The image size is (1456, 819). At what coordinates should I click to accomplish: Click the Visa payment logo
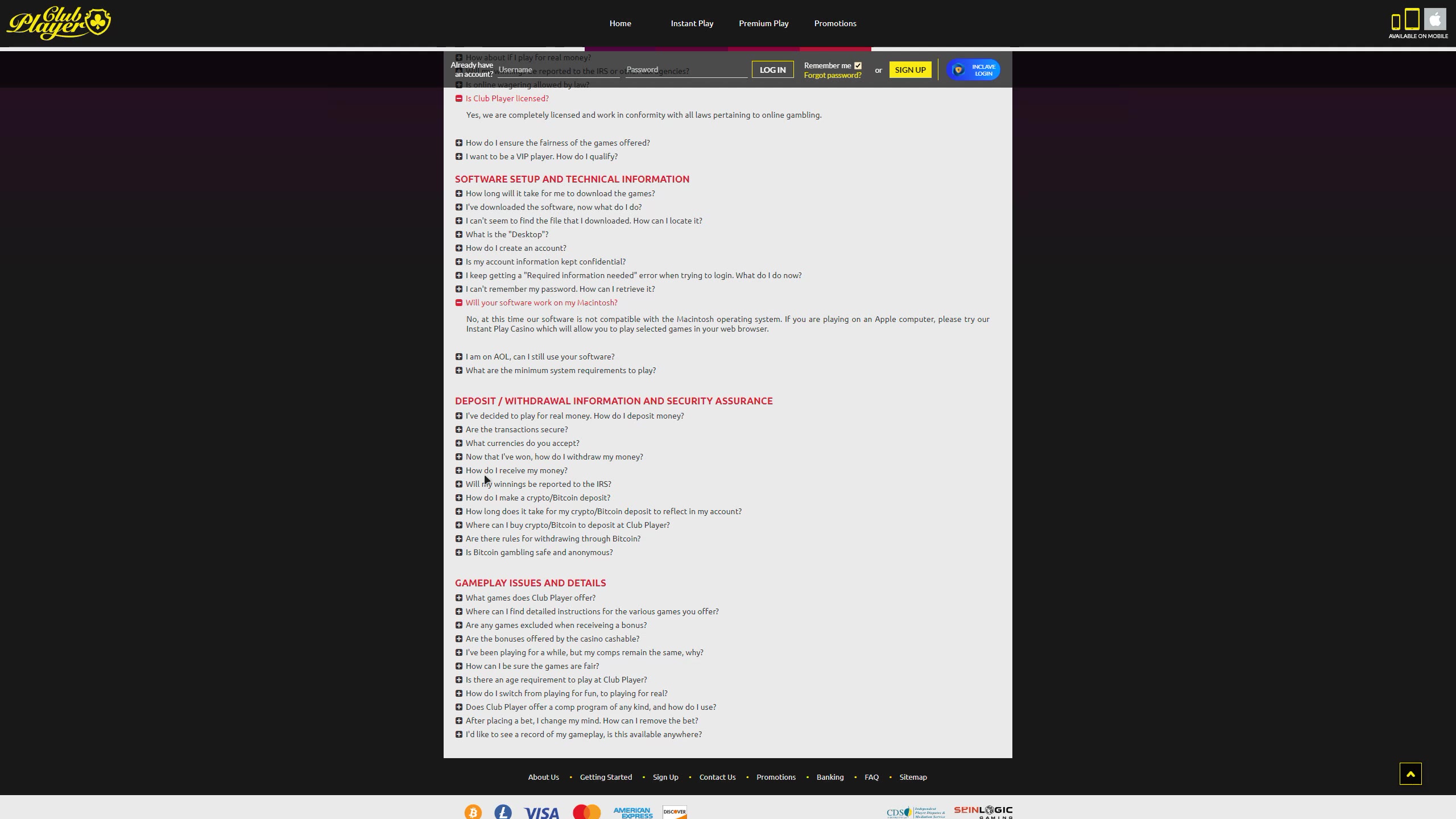pyautogui.click(x=541, y=812)
